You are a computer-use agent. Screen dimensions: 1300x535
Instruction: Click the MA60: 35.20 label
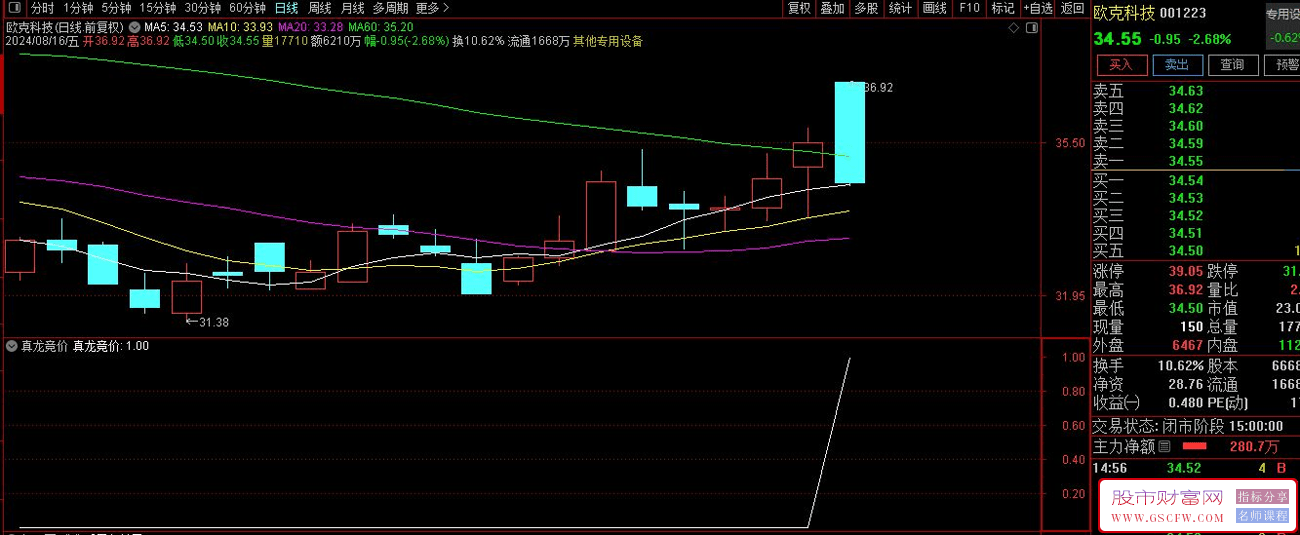pyautogui.click(x=380, y=26)
